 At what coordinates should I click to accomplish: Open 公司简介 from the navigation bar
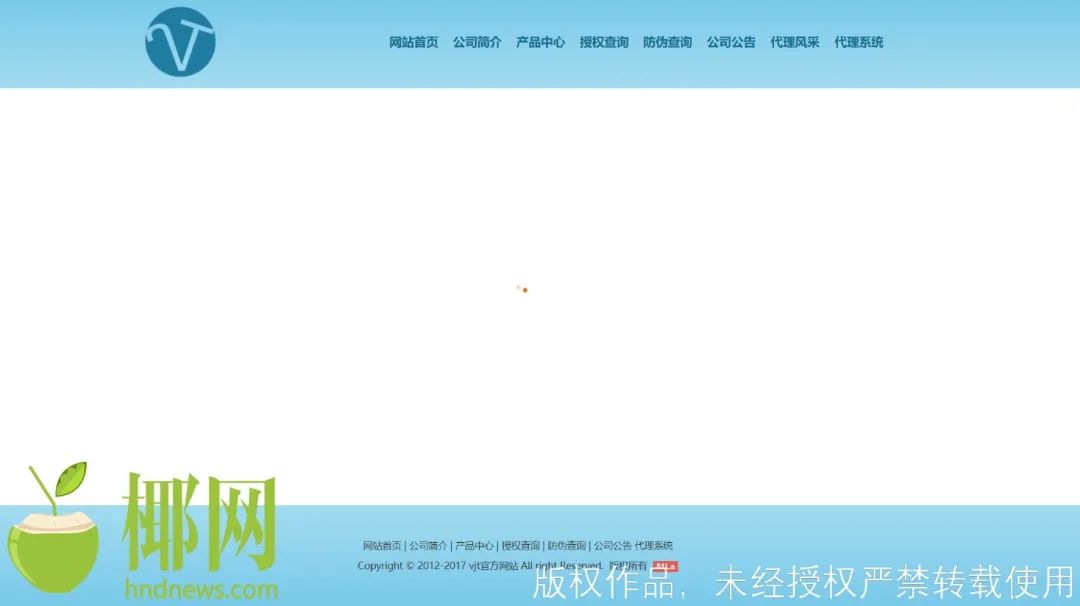(x=477, y=42)
